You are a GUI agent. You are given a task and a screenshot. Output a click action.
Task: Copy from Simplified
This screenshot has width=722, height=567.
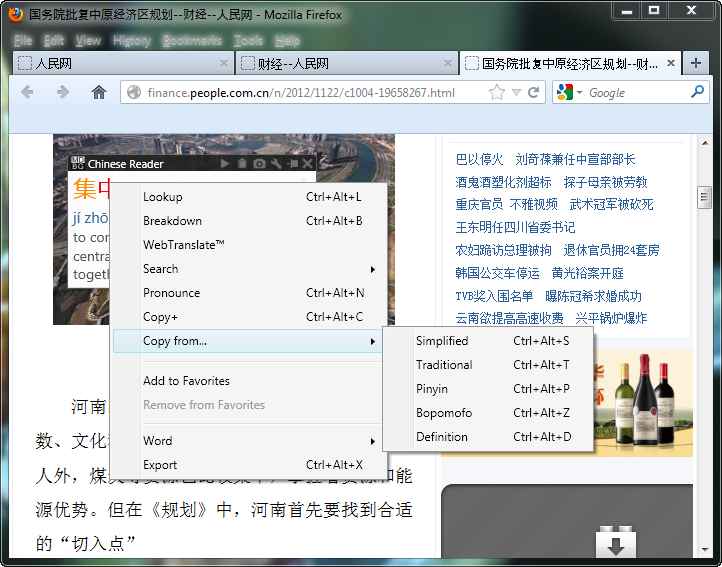point(488,341)
